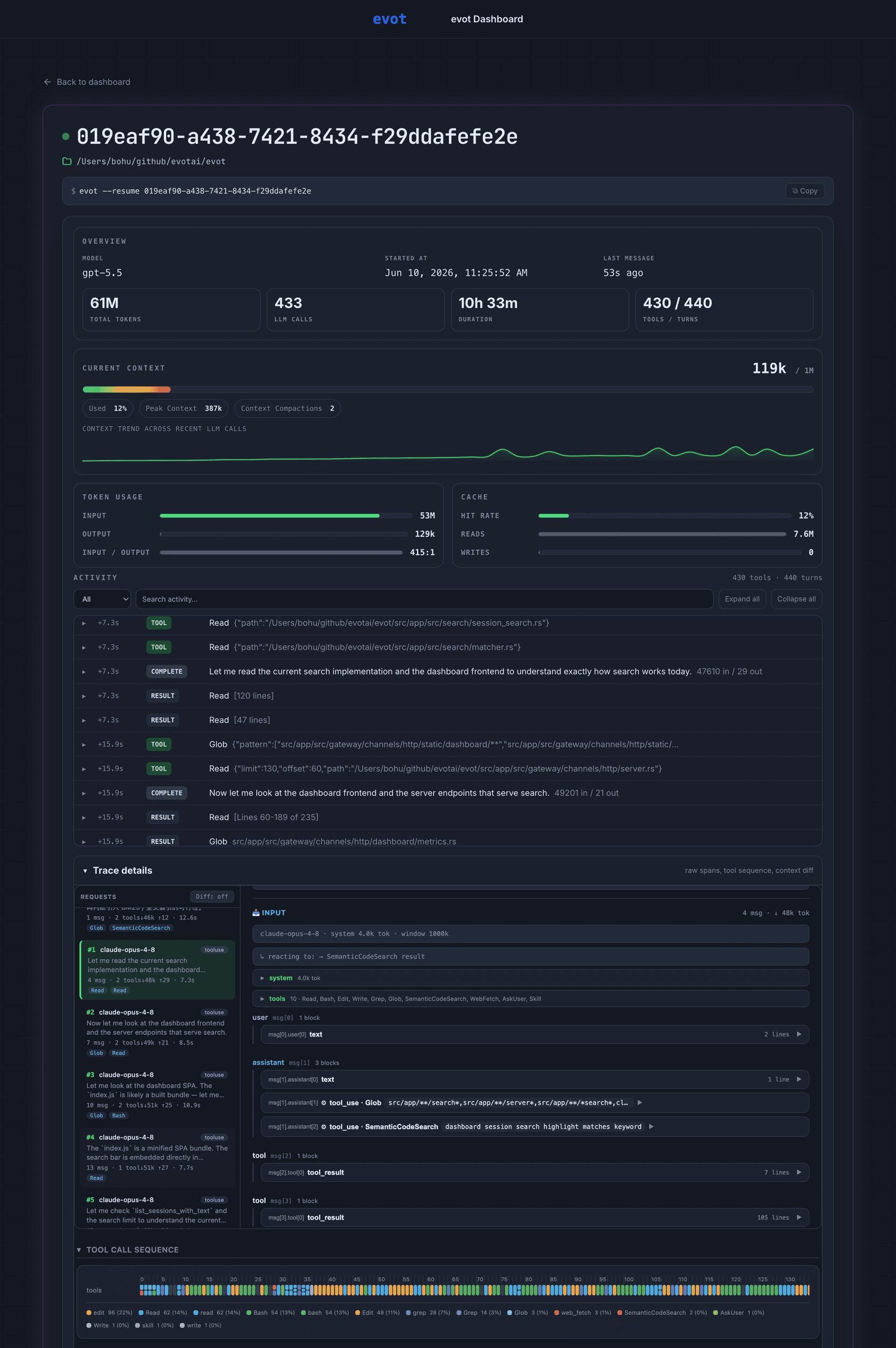Click the tool call sequence color strip
This screenshot has height=1348, width=896.
pos(474,1290)
